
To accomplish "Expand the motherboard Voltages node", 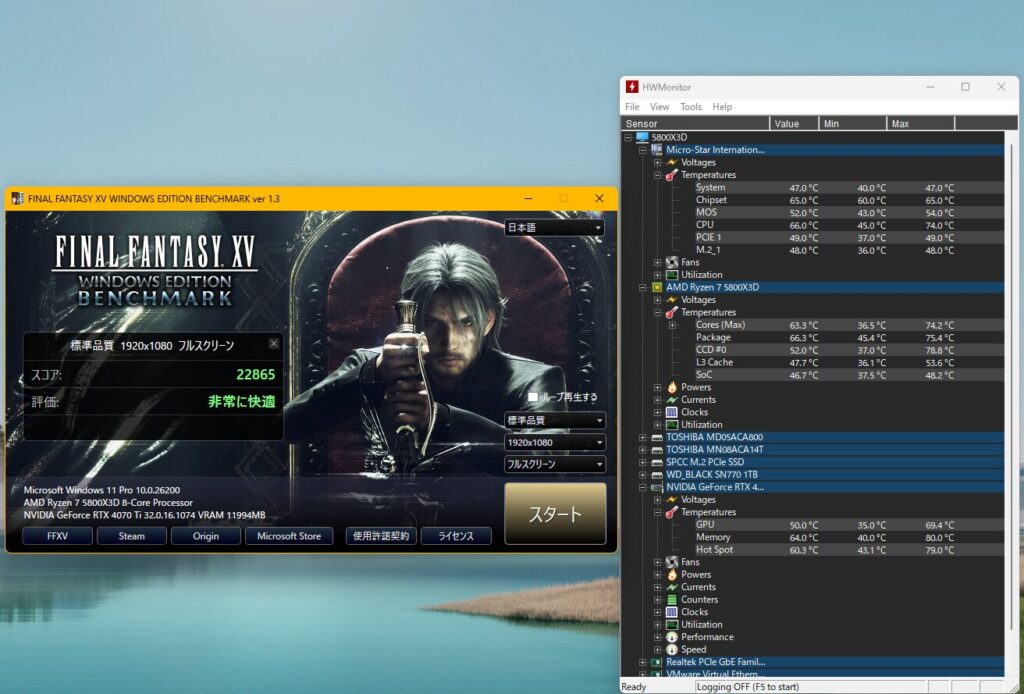I will [x=657, y=163].
